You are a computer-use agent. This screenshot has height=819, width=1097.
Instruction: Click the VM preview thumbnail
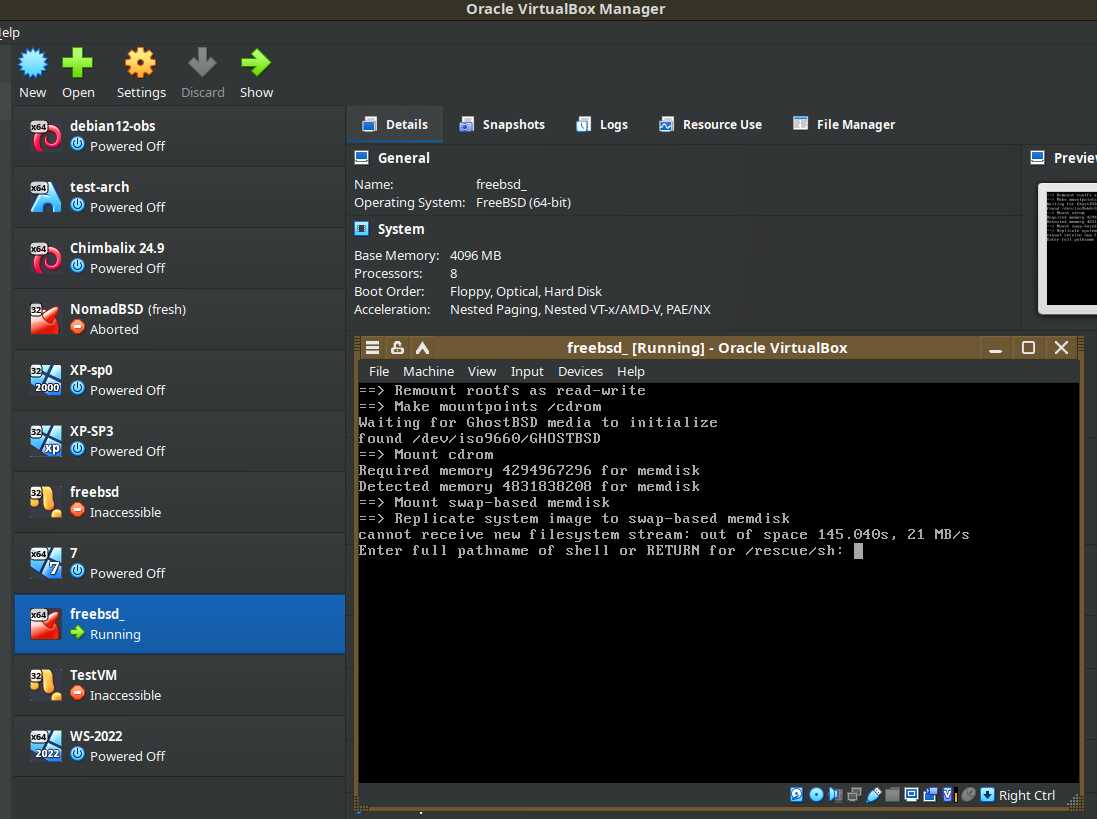1068,247
